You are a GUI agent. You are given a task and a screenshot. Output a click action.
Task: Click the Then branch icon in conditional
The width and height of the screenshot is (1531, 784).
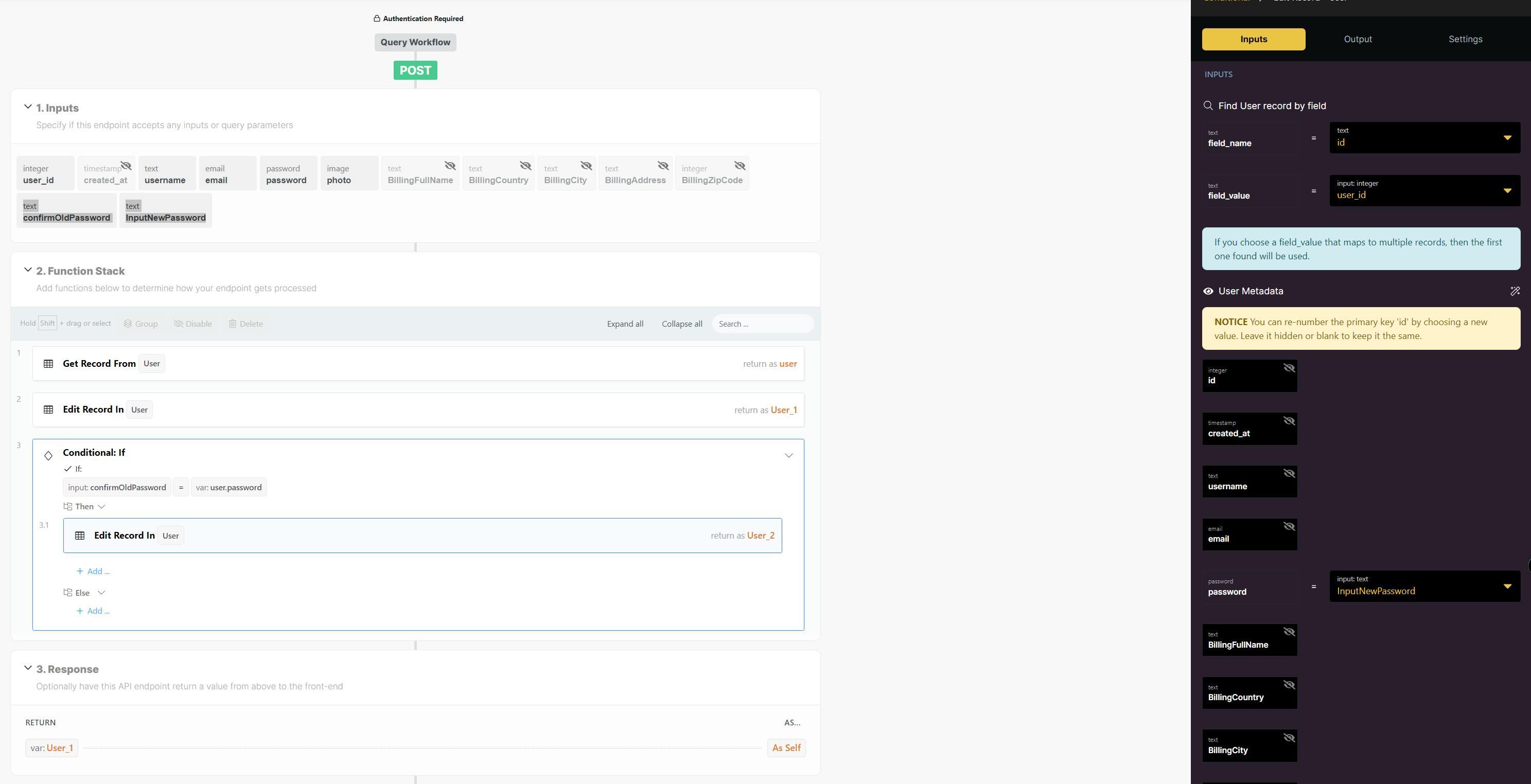[x=68, y=507]
